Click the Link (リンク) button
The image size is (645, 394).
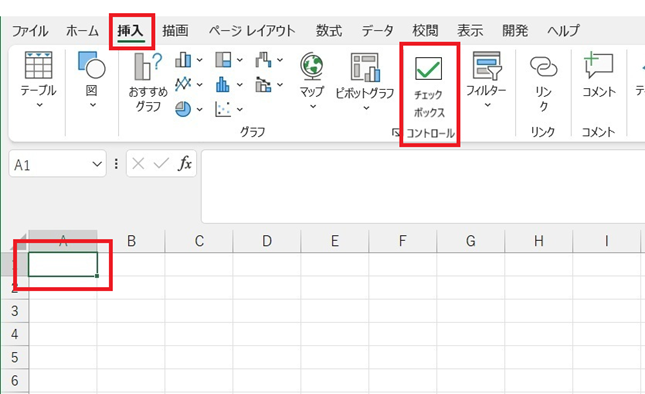543,82
